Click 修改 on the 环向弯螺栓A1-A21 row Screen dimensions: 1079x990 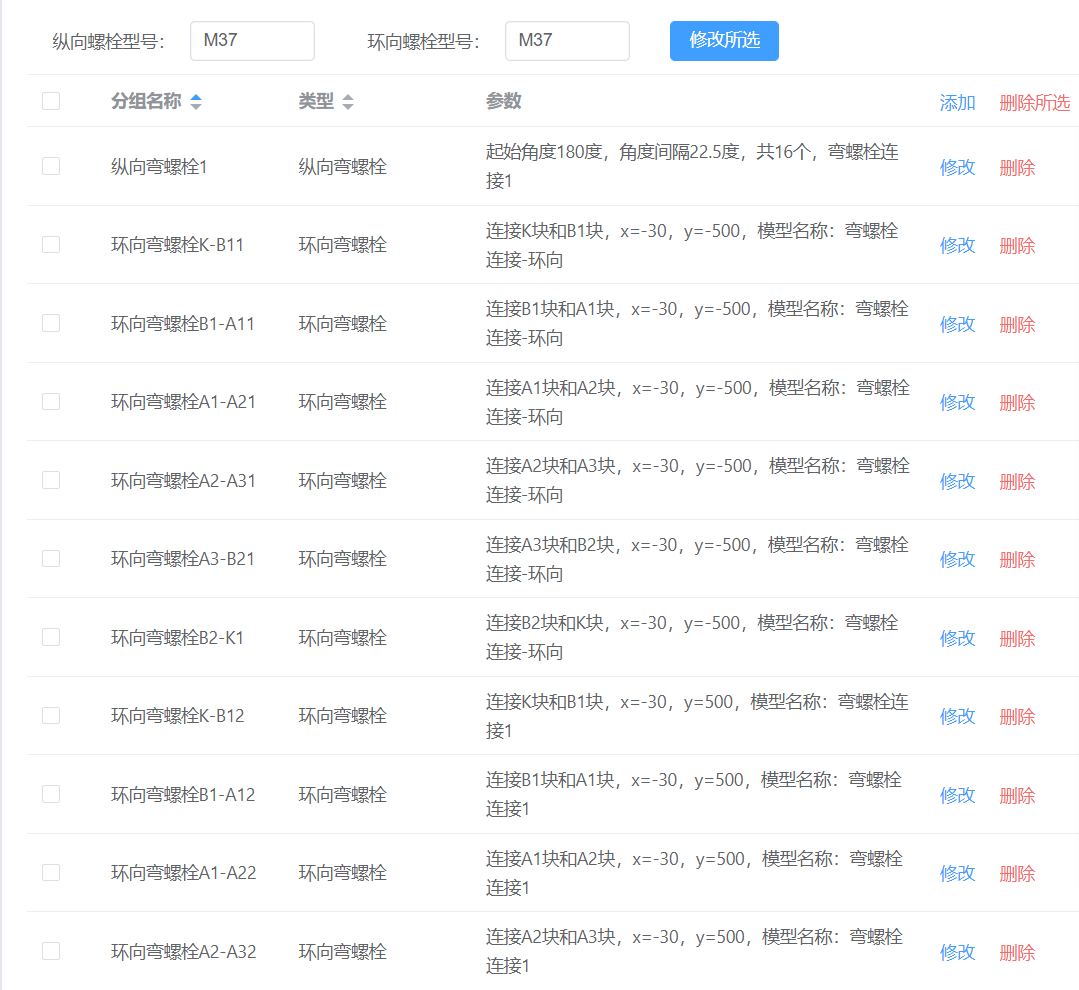pos(957,402)
